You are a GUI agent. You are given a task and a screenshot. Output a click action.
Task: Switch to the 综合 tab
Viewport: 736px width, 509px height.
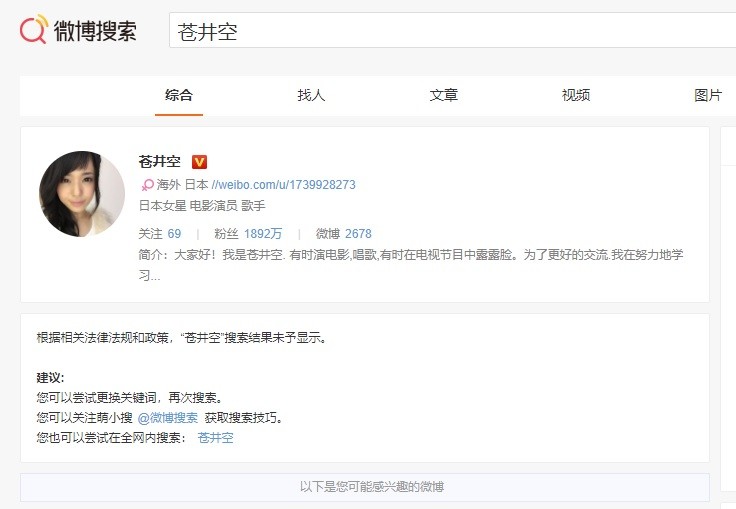(x=179, y=95)
